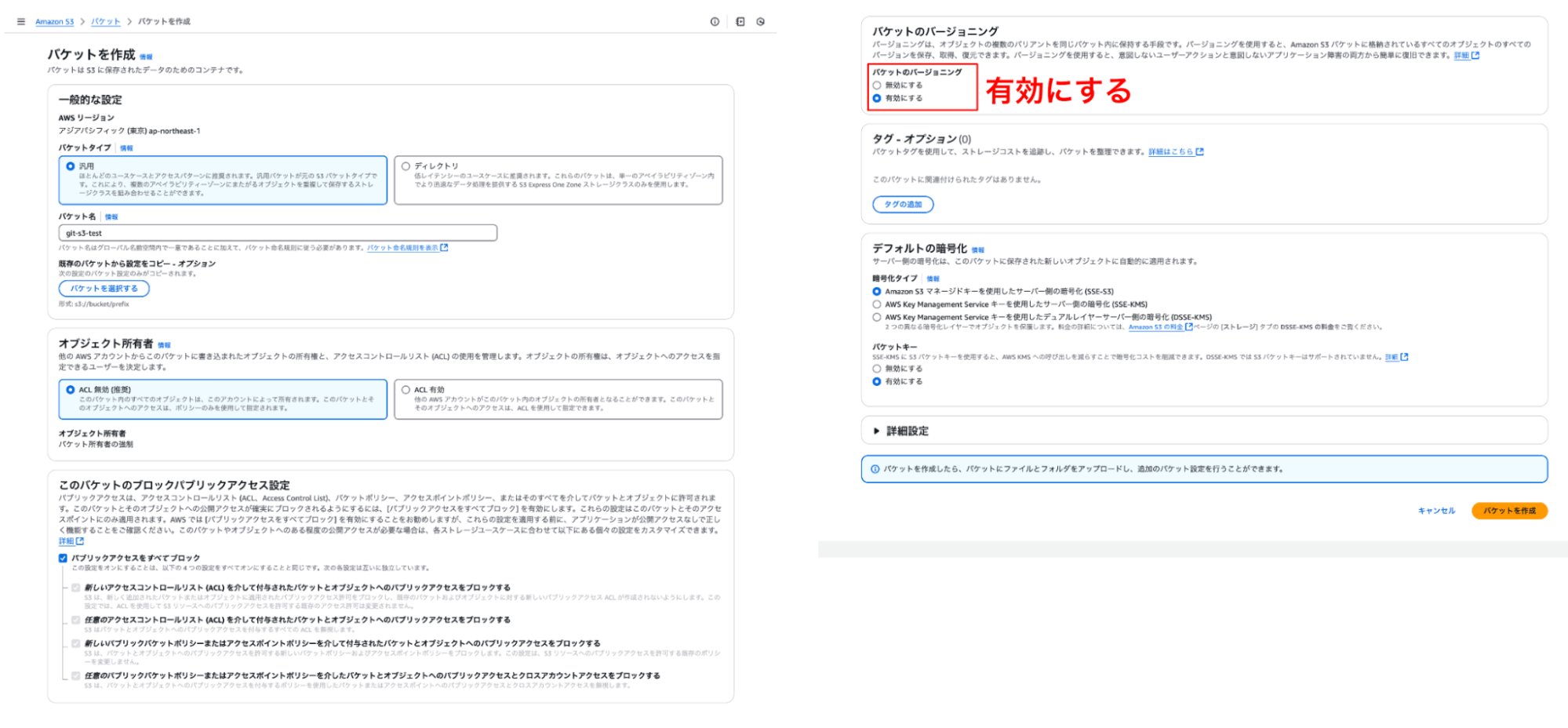Select ACL 有効 object ownership option
Image resolution: width=1568 pixels, height=728 pixels.
click(x=406, y=390)
